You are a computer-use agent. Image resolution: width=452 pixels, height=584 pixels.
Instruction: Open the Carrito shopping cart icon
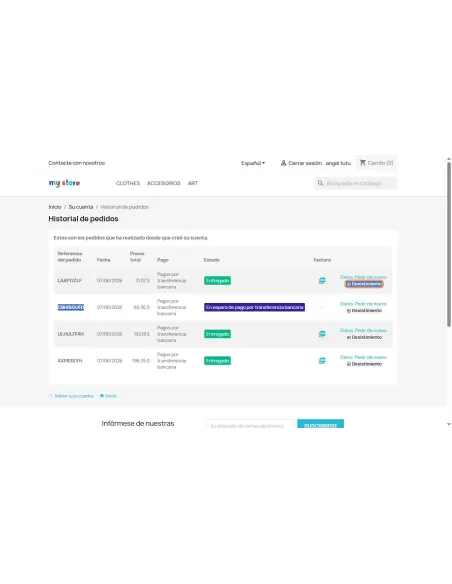(363, 162)
